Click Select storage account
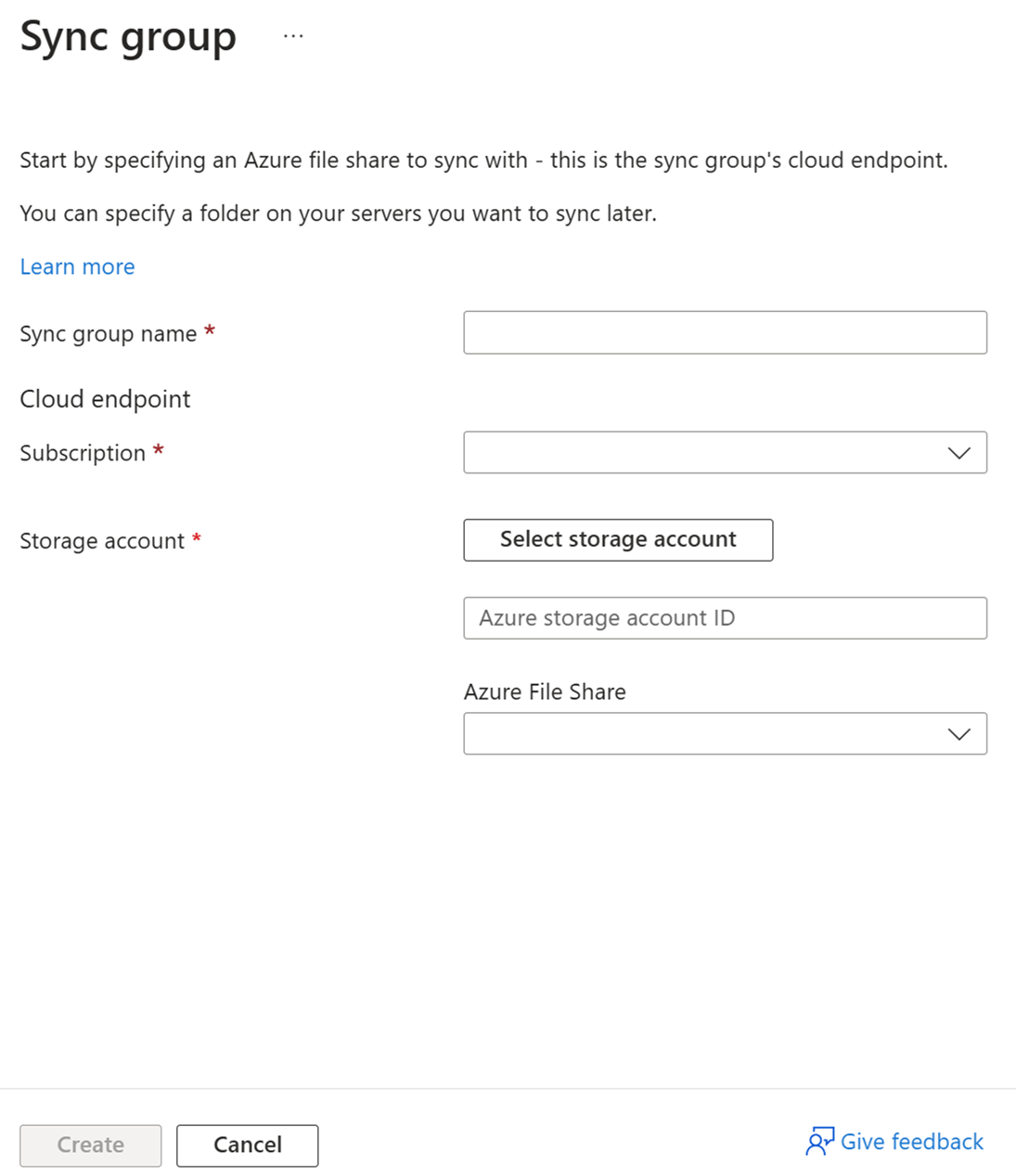 617,539
